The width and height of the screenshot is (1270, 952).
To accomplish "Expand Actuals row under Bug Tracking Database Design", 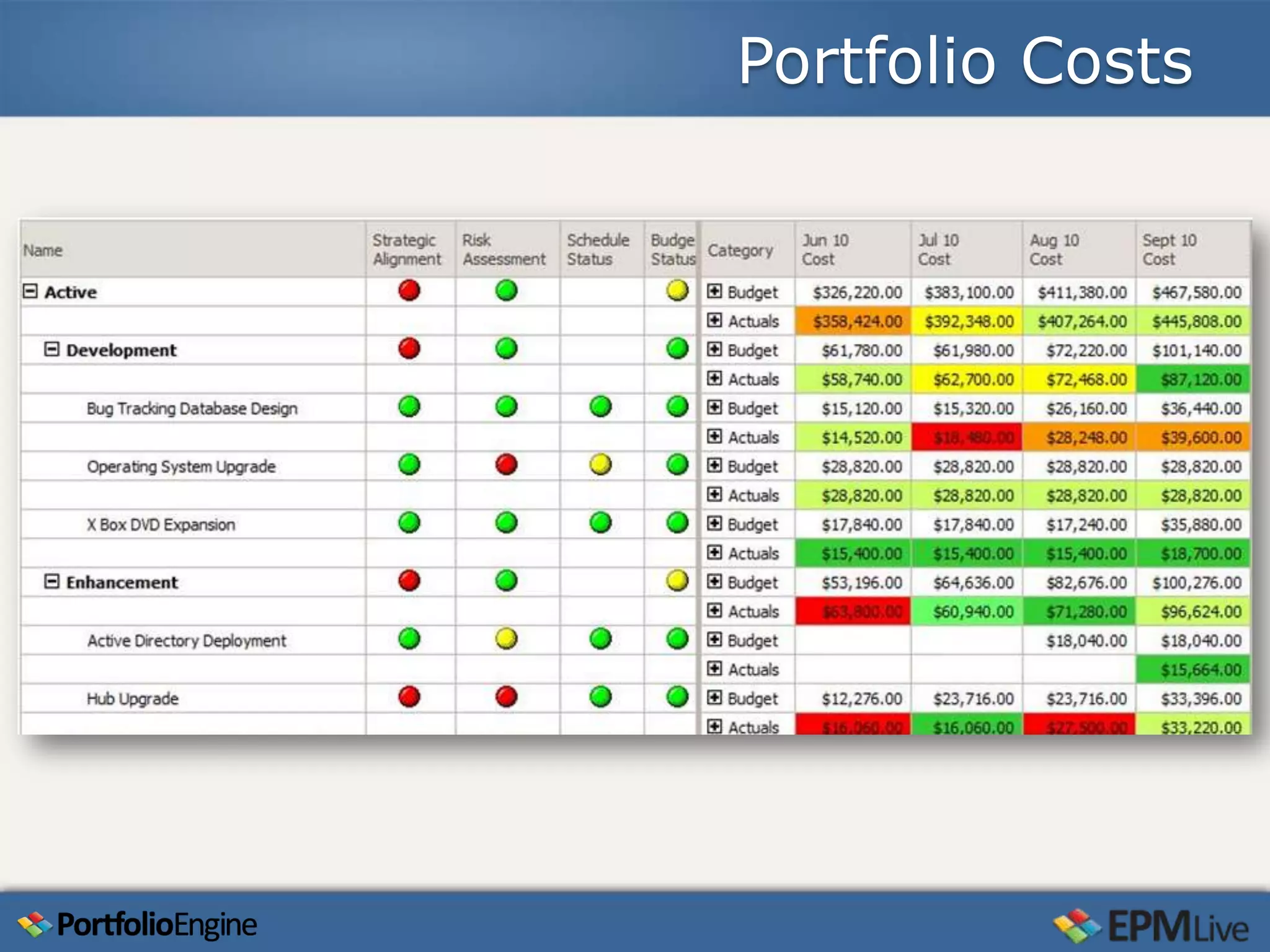I will point(714,436).
